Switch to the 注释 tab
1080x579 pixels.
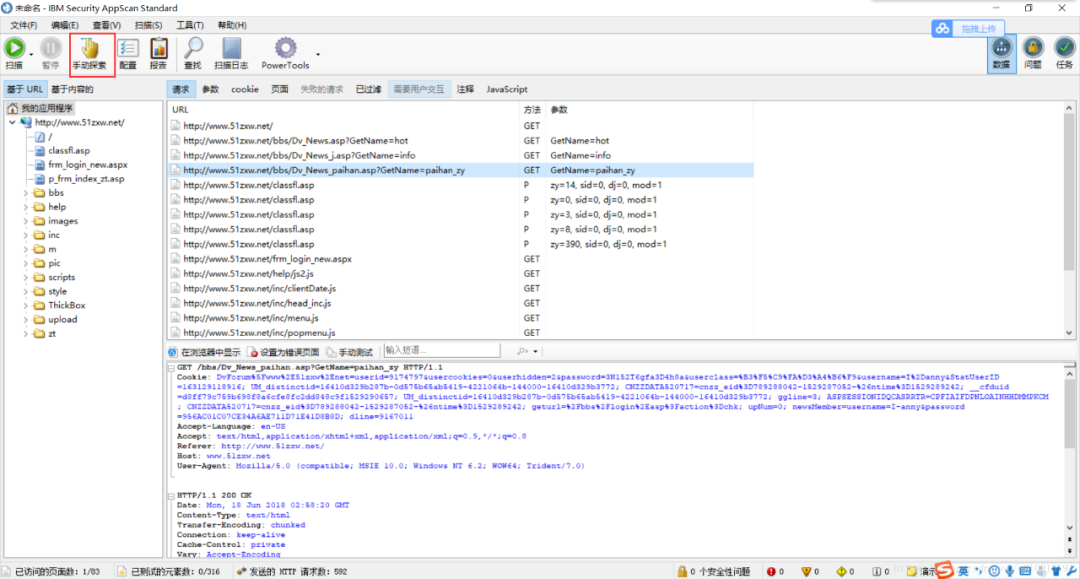pyautogui.click(x=466, y=90)
